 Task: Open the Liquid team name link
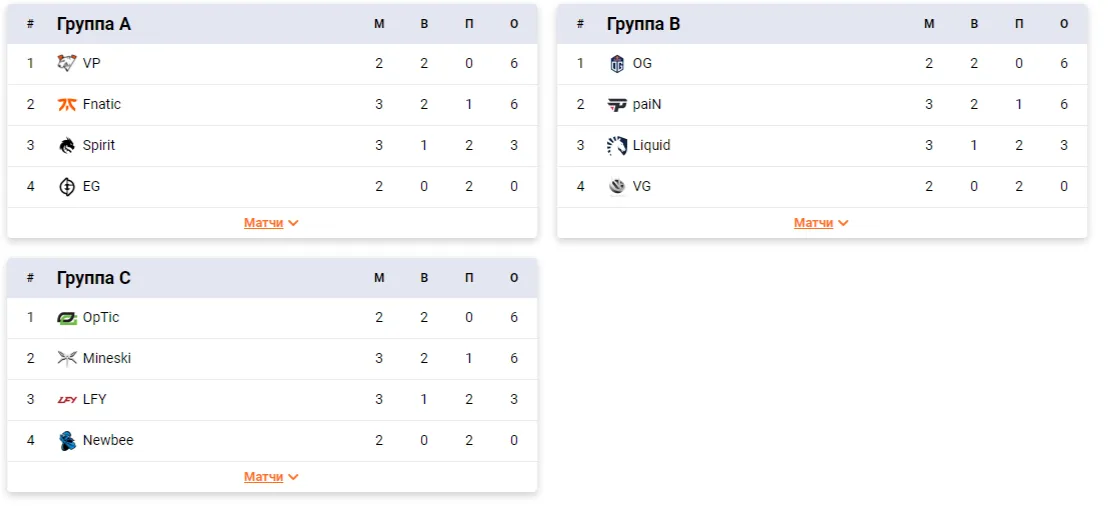tap(651, 146)
